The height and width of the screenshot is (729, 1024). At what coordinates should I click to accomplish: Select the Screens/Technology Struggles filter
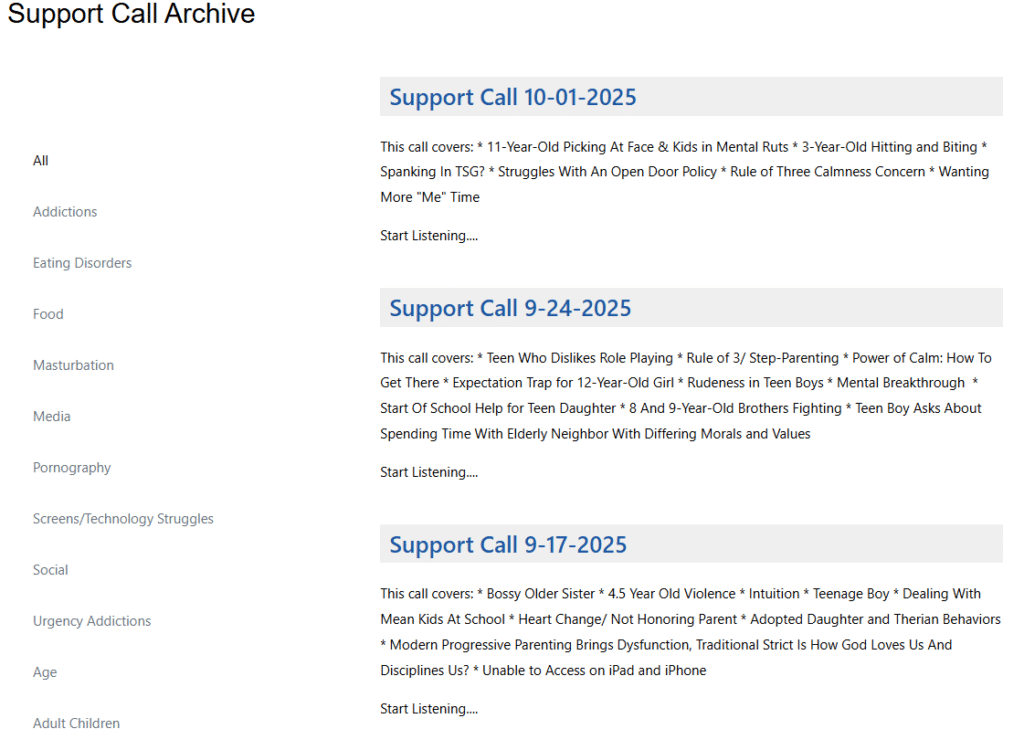point(123,518)
